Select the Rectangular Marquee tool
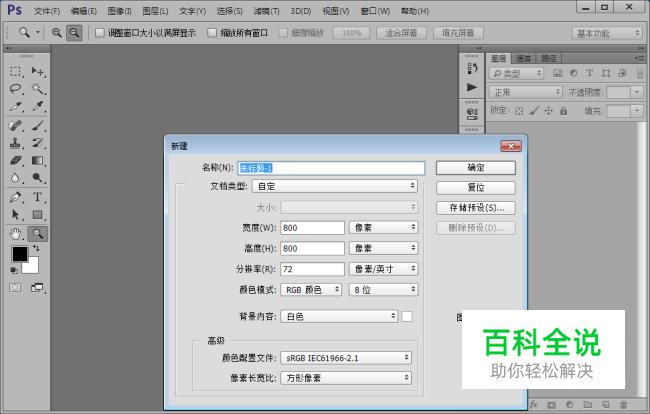 [x=16, y=71]
